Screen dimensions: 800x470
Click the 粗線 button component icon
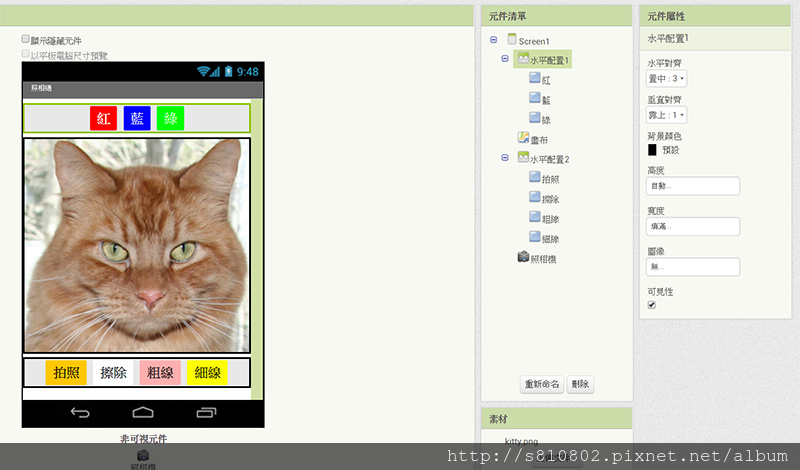535,217
